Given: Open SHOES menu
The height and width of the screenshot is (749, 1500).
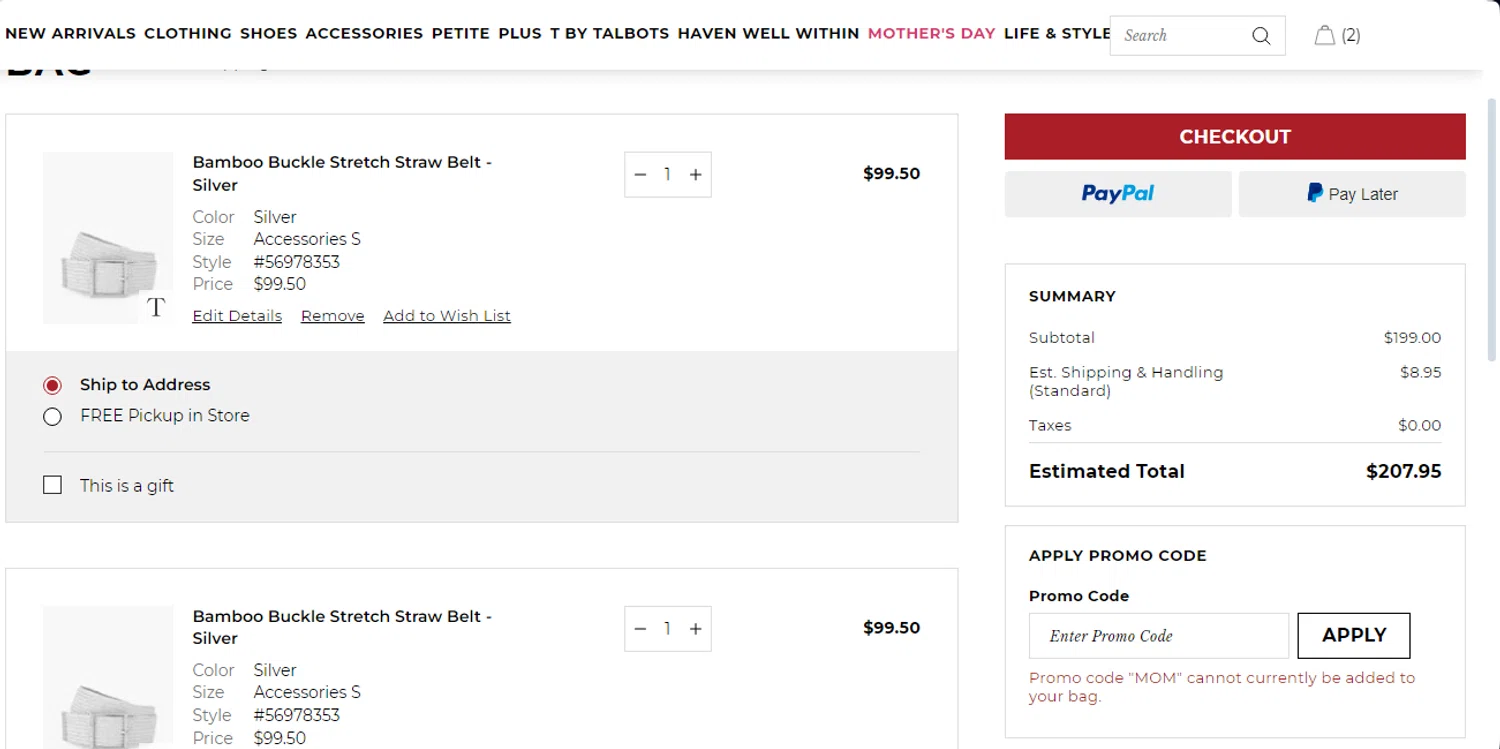Looking at the screenshot, I should click(269, 33).
